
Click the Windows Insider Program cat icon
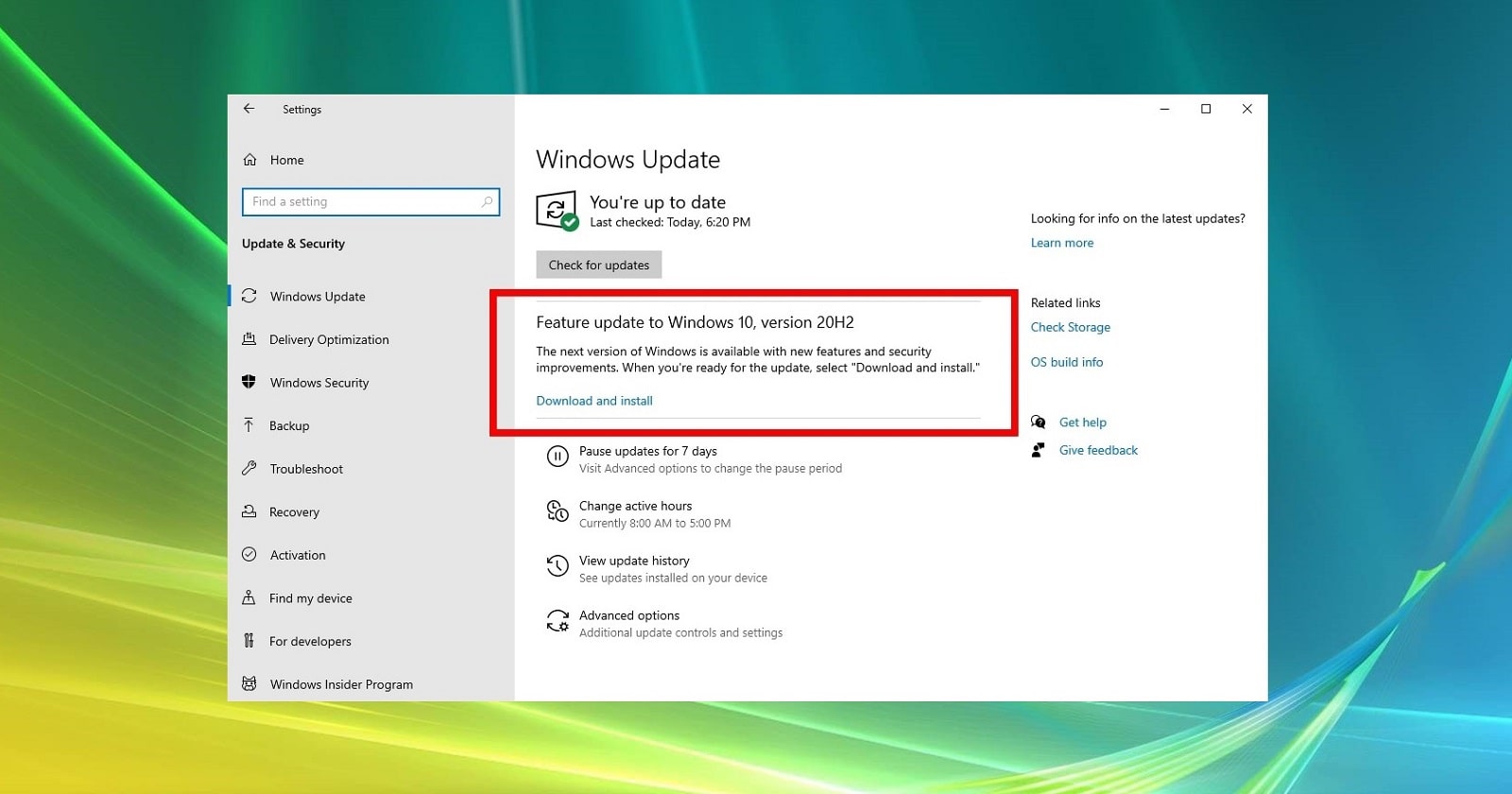coord(249,683)
